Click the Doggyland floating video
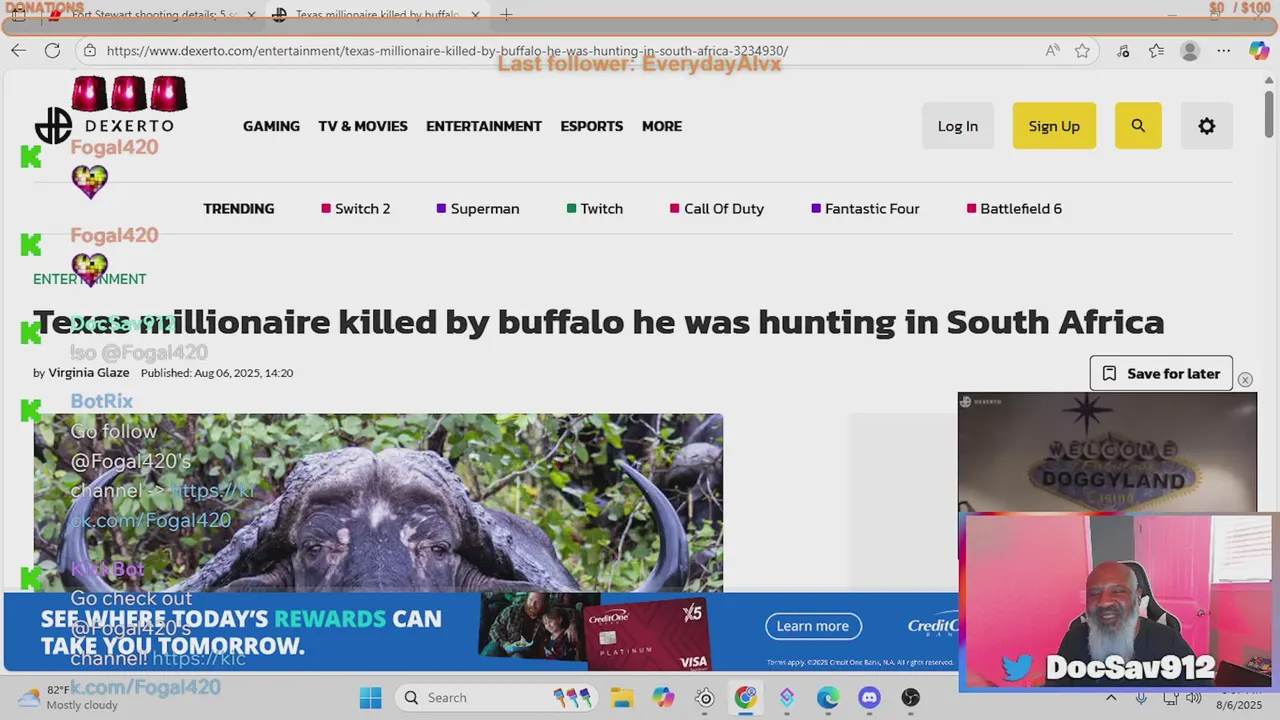The width and height of the screenshot is (1280, 720). pos(1107,452)
